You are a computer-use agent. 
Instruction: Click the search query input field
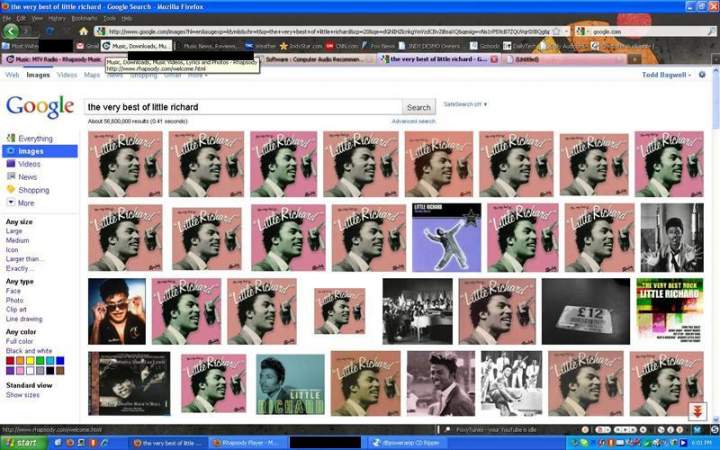pyautogui.click(x=243, y=107)
